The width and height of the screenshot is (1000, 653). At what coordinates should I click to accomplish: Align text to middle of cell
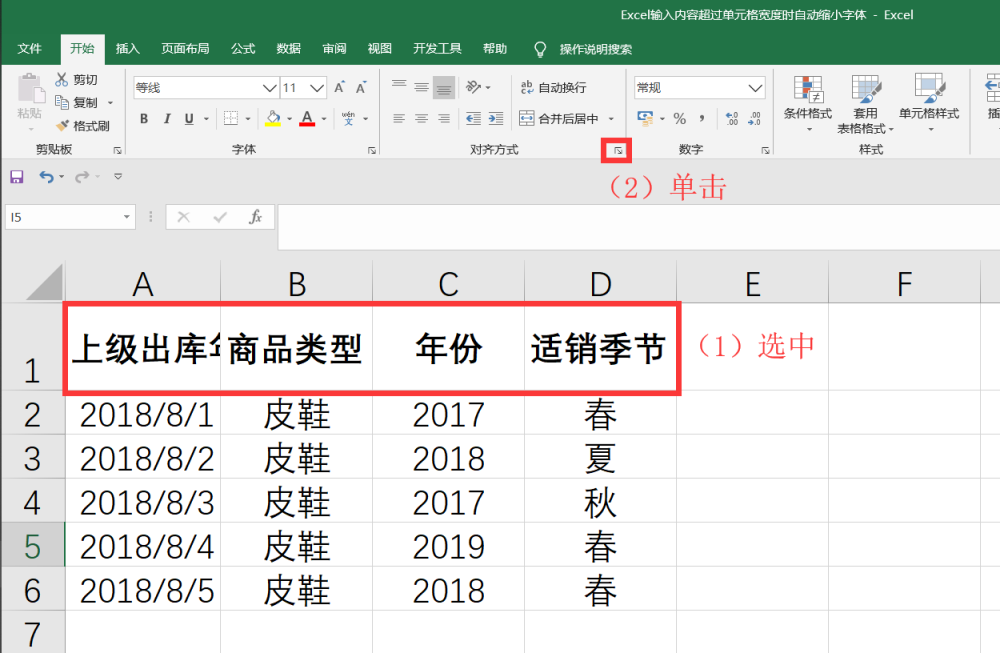pos(422,87)
